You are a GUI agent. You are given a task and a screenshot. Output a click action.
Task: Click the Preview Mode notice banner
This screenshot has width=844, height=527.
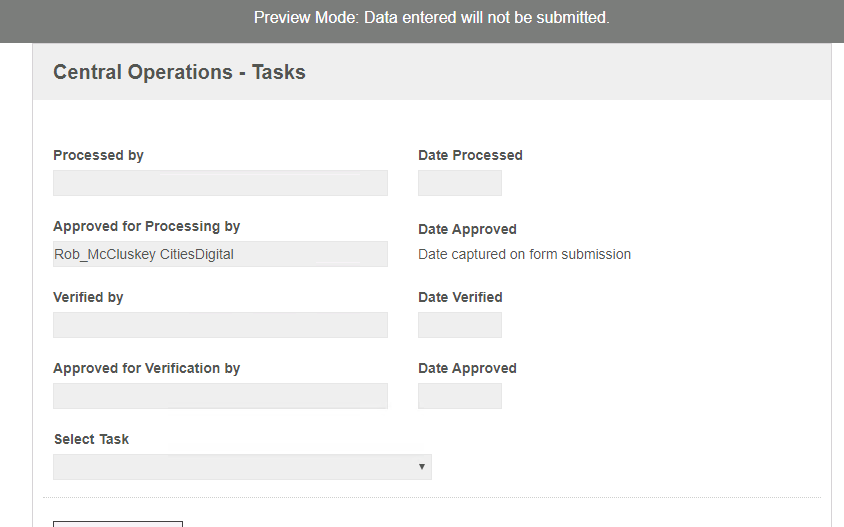tap(431, 18)
